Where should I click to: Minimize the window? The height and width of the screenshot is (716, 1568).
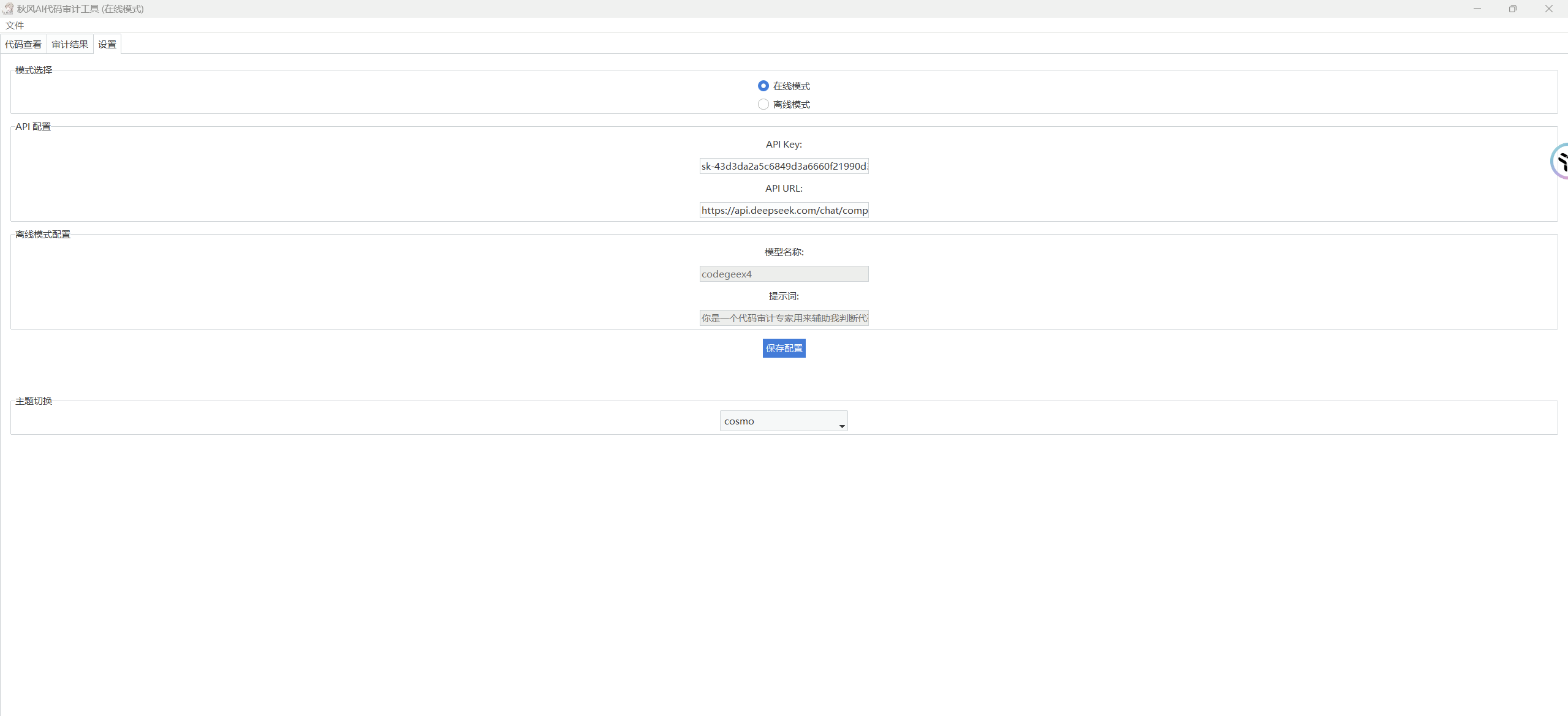1477,9
